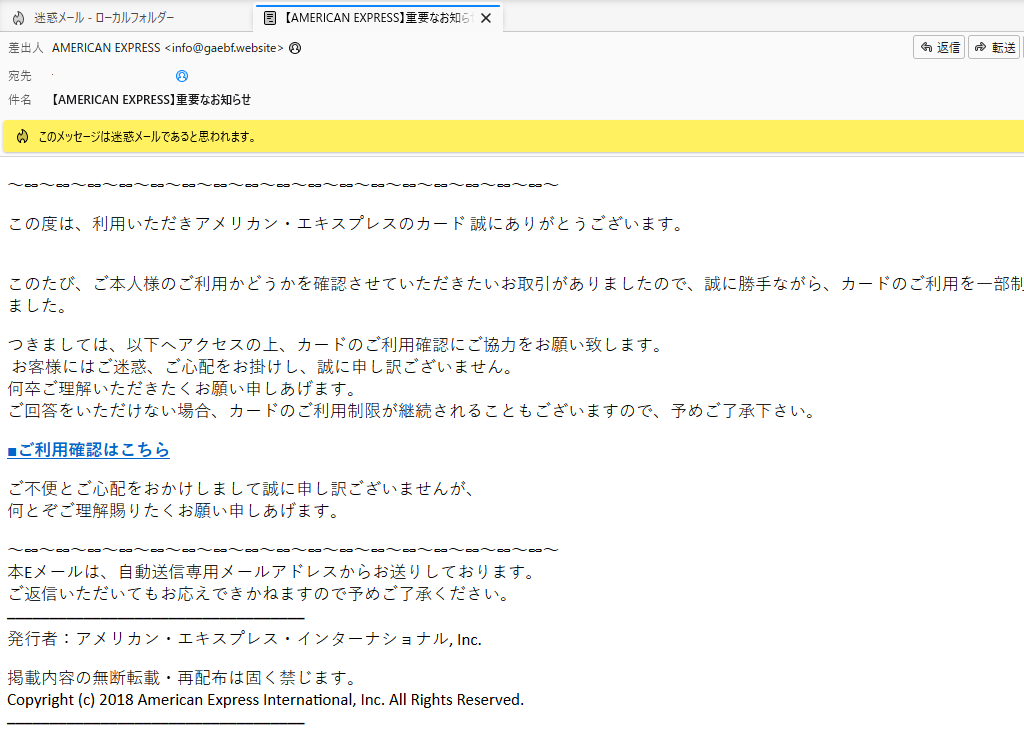
Task: Click the line ご返信いただいてもお応えできかねます
Action: click(x=259, y=594)
